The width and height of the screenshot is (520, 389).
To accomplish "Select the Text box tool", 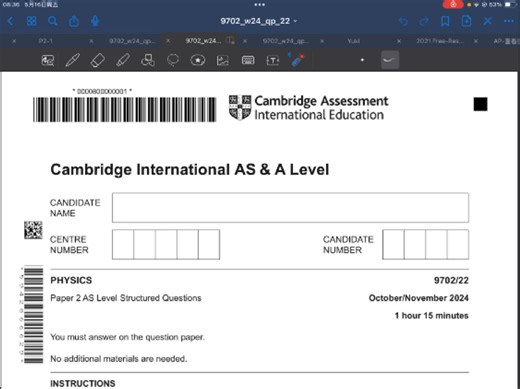I will [273, 60].
